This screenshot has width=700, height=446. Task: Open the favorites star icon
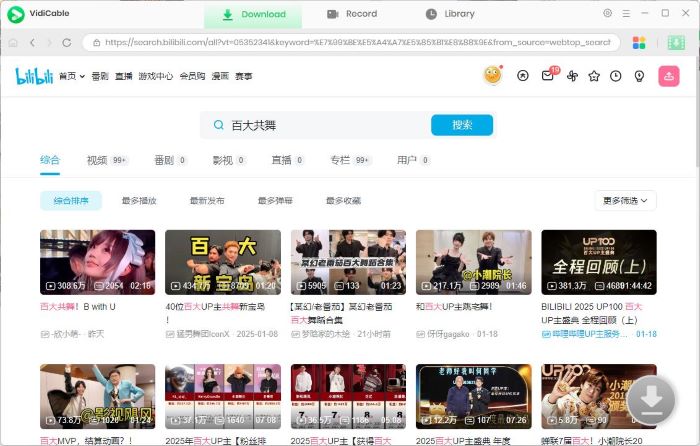tap(594, 76)
